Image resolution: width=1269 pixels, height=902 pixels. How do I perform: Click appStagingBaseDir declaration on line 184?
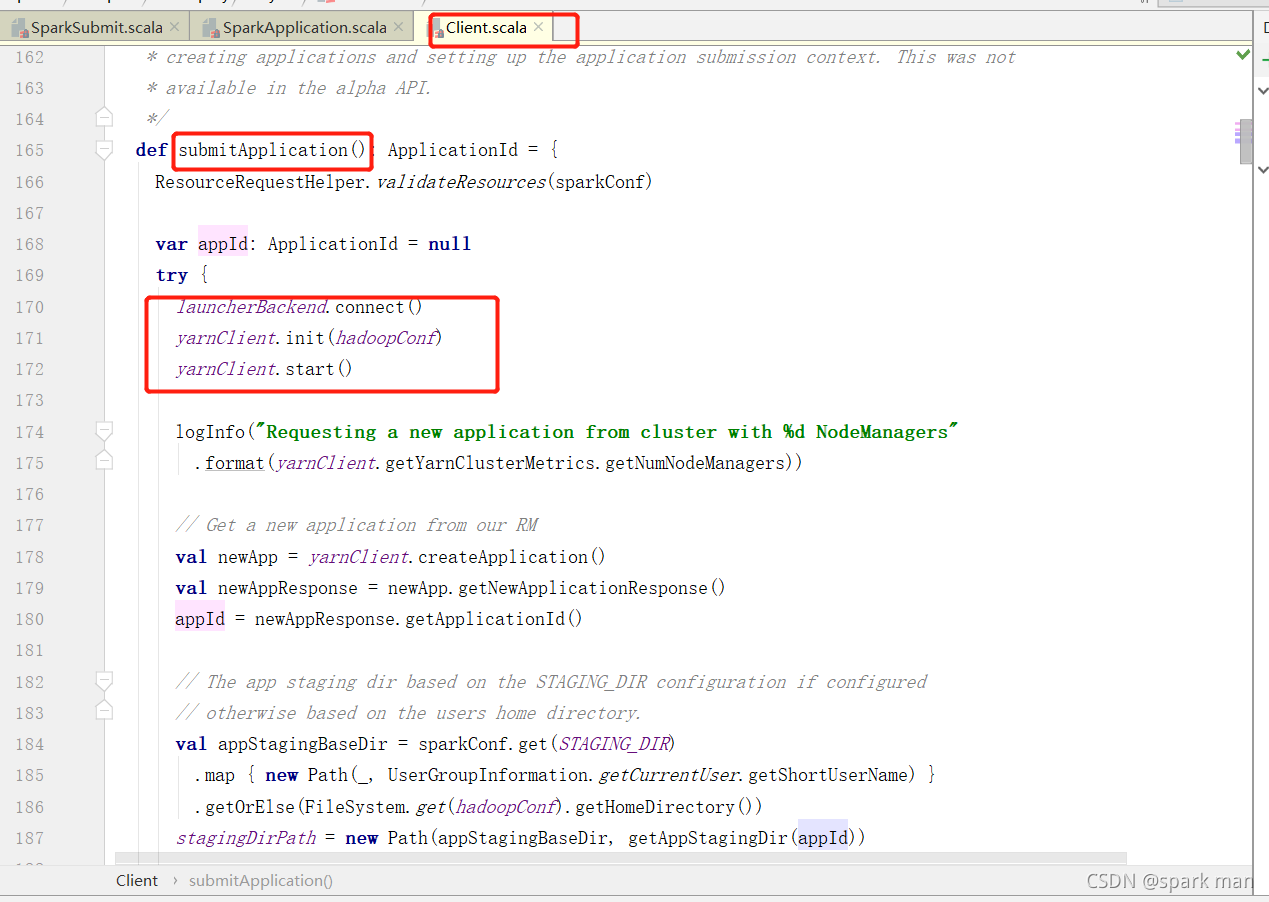pos(302,744)
